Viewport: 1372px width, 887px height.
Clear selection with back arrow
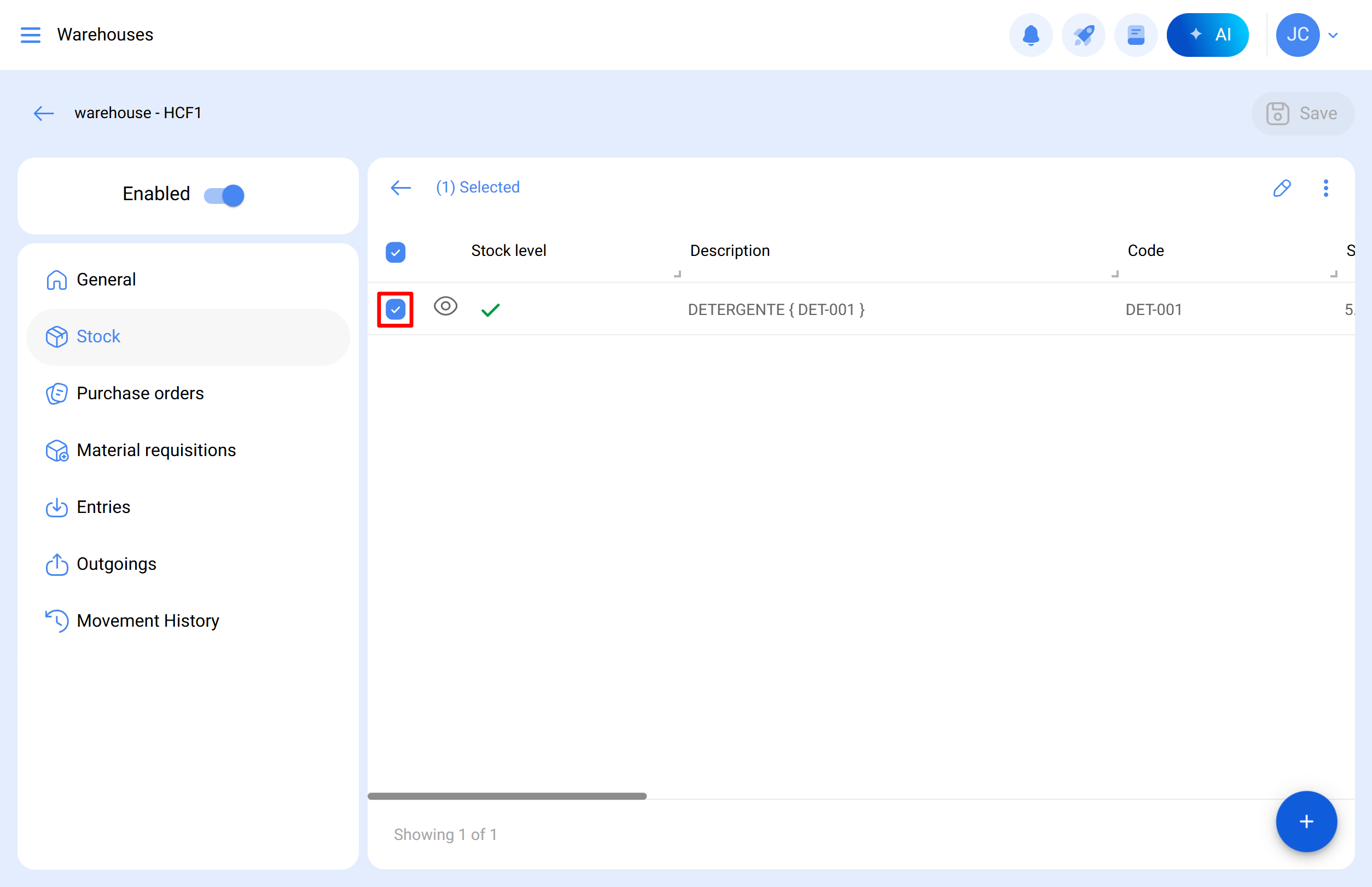coord(400,187)
